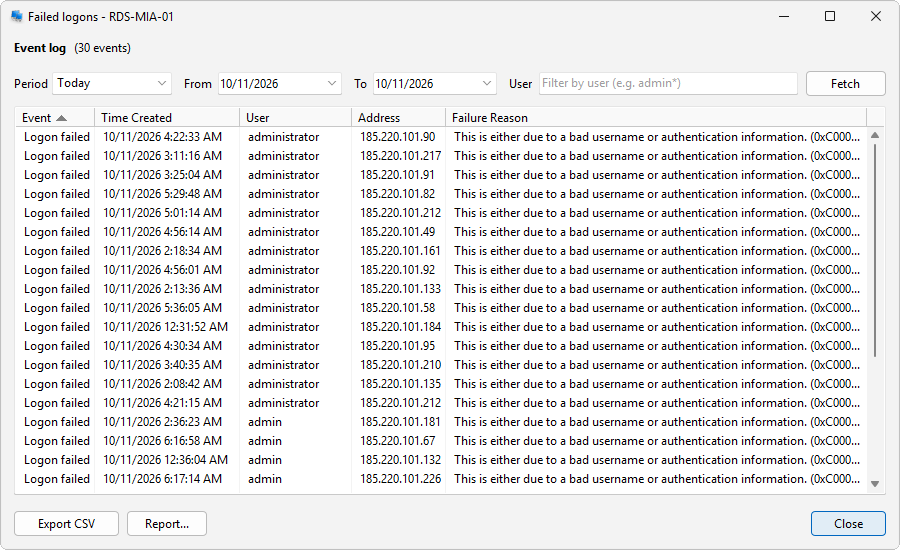Maximize the Failed logons window
This screenshot has width=900, height=550.
click(830, 16)
